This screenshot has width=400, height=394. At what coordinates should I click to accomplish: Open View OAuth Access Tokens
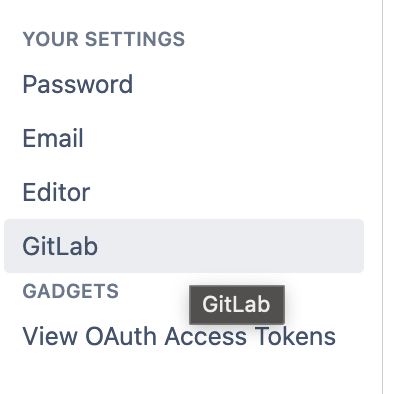coord(179,336)
